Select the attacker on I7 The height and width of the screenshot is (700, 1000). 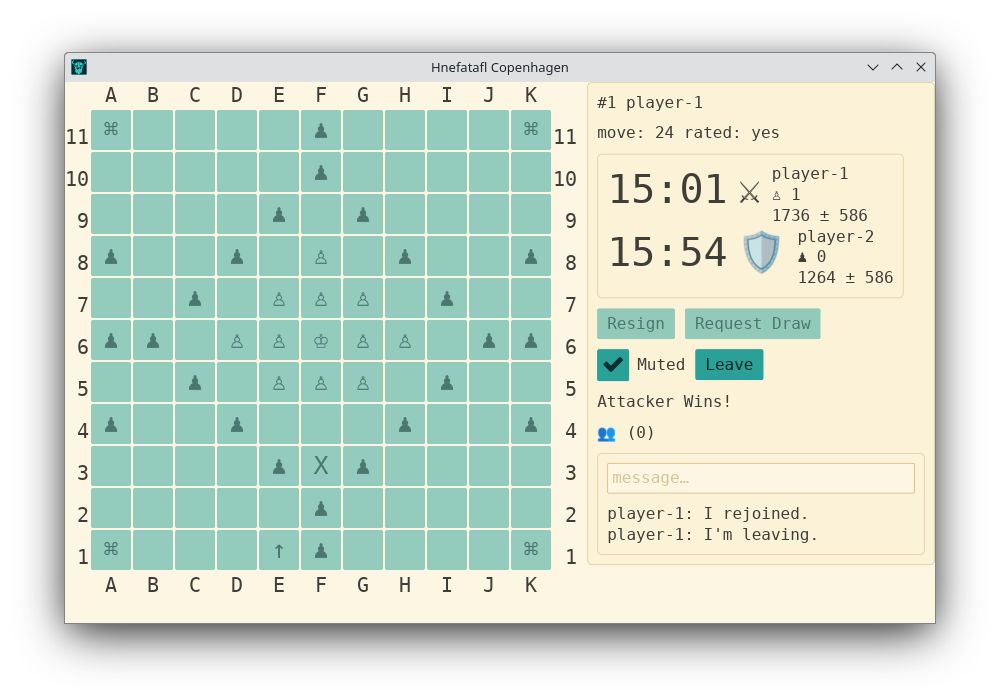[447, 299]
